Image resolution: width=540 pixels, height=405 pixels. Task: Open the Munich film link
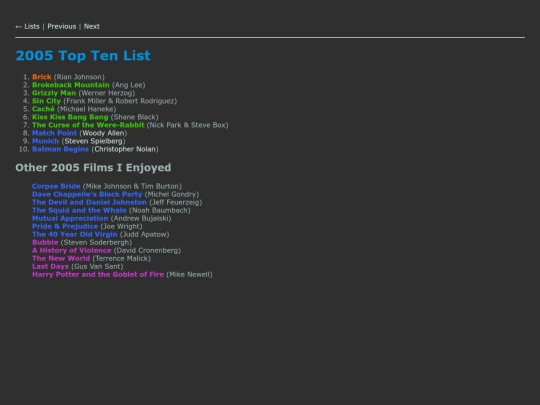point(45,141)
